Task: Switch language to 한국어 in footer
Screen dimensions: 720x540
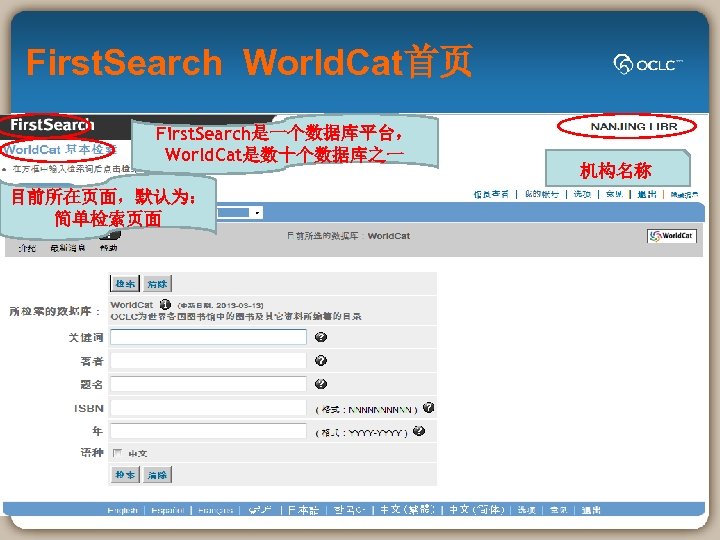Action: 349,510
